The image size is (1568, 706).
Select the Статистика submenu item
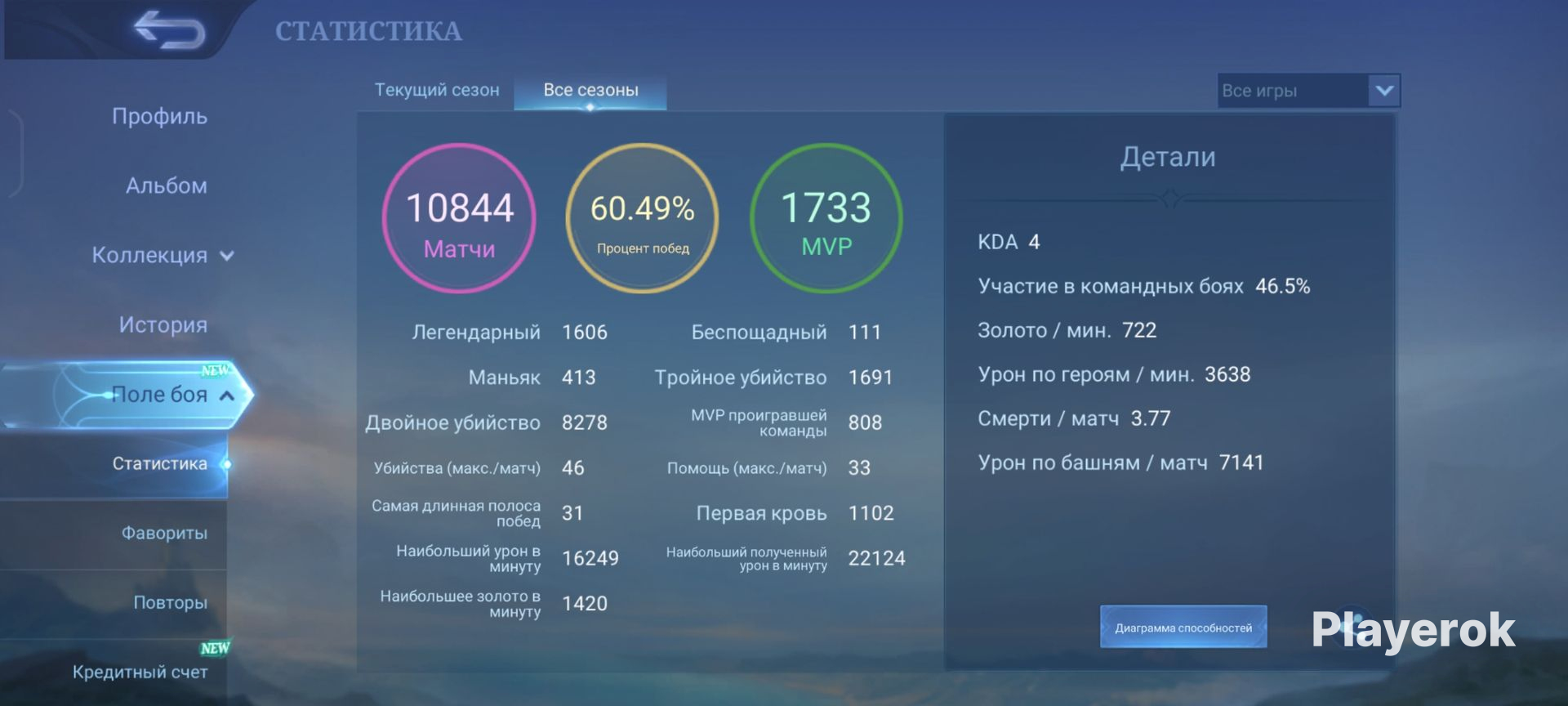point(160,464)
